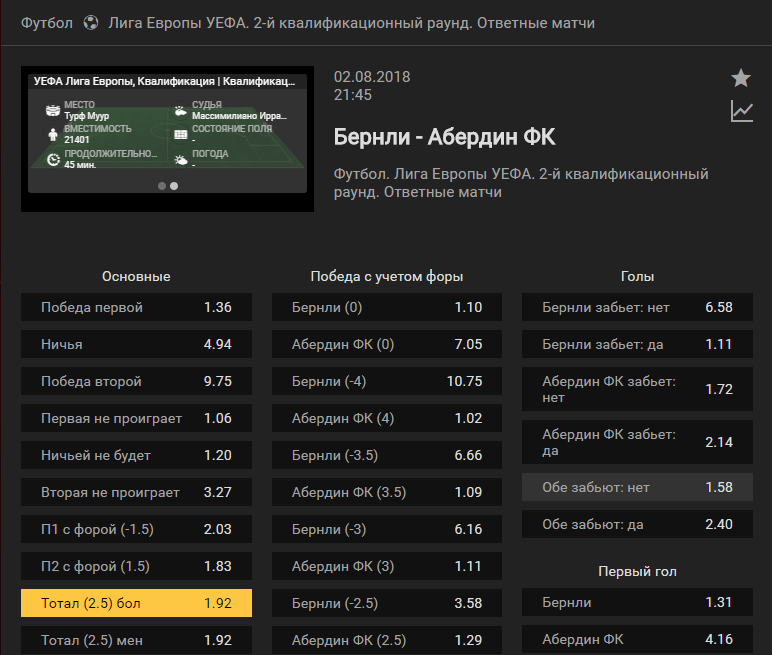Select bet Вторая не проиграет 3.27

click(136, 492)
